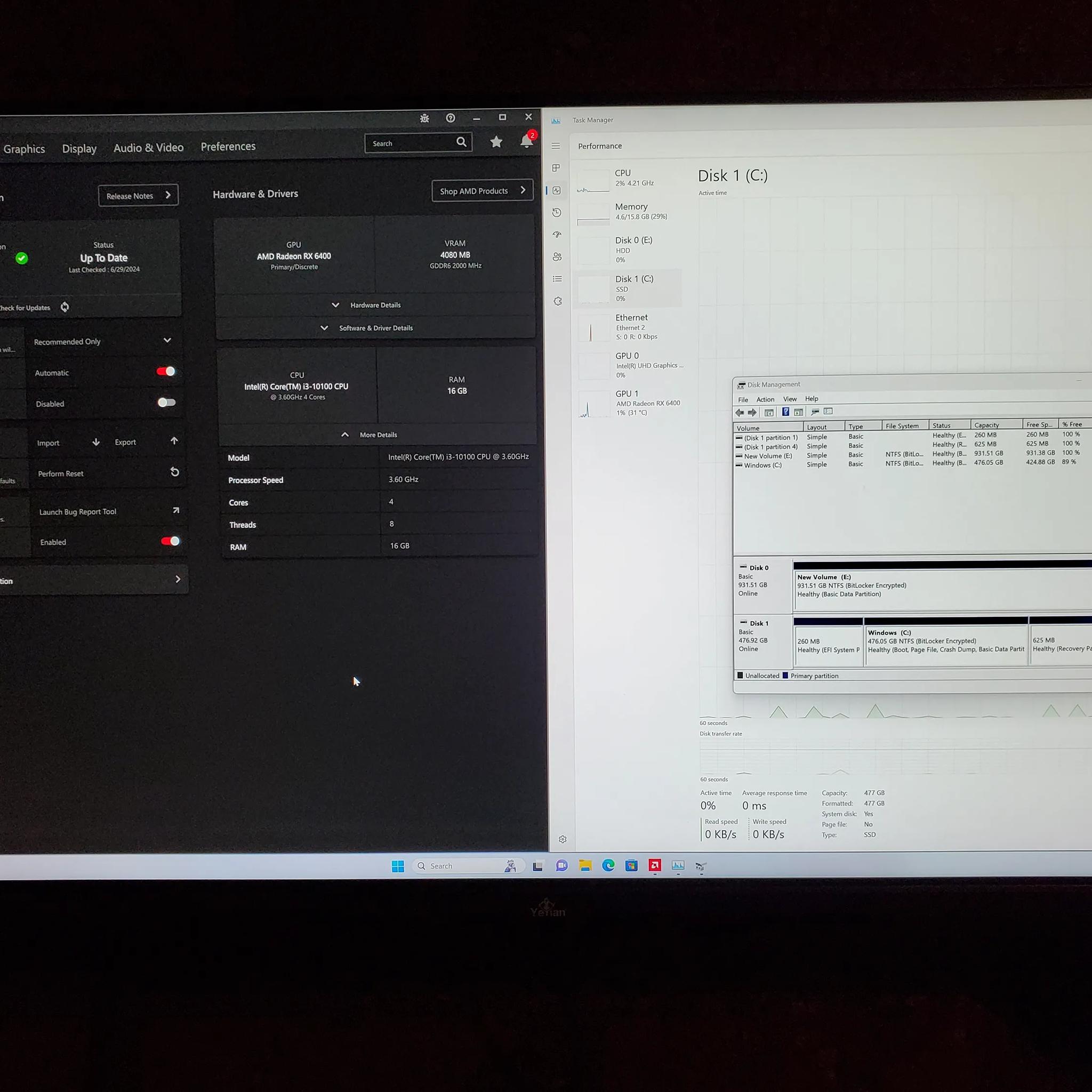The width and height of the screenshot is (1092, 1092).
Task: Click the Windows taskbar Search box
Action: [x=469, y=866]
